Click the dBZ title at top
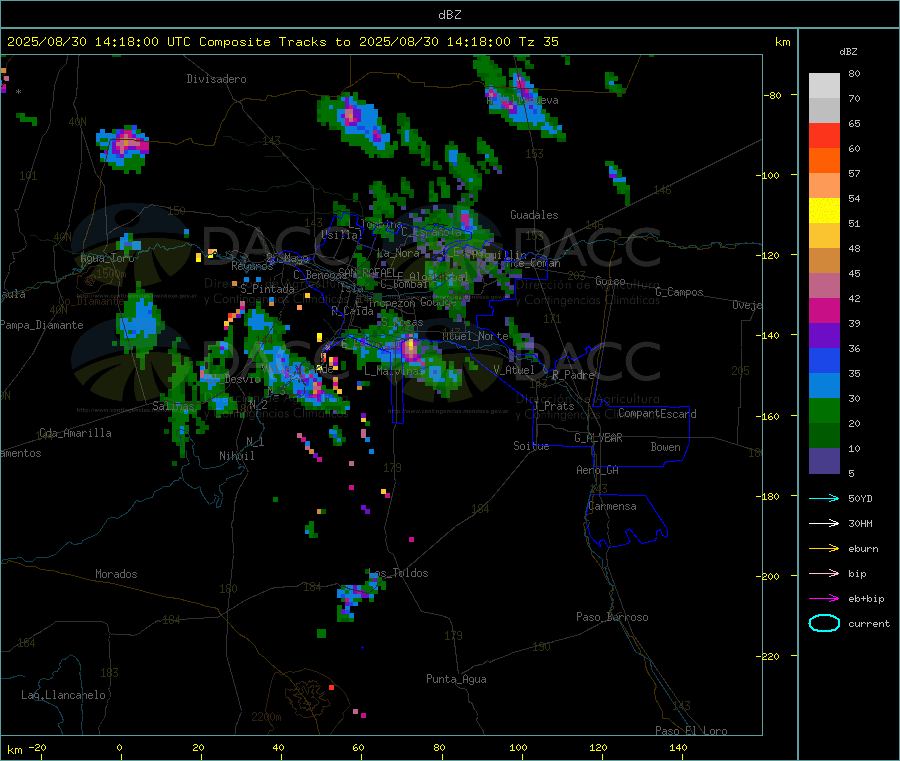The image size is (900, 761). coord(449,15)
